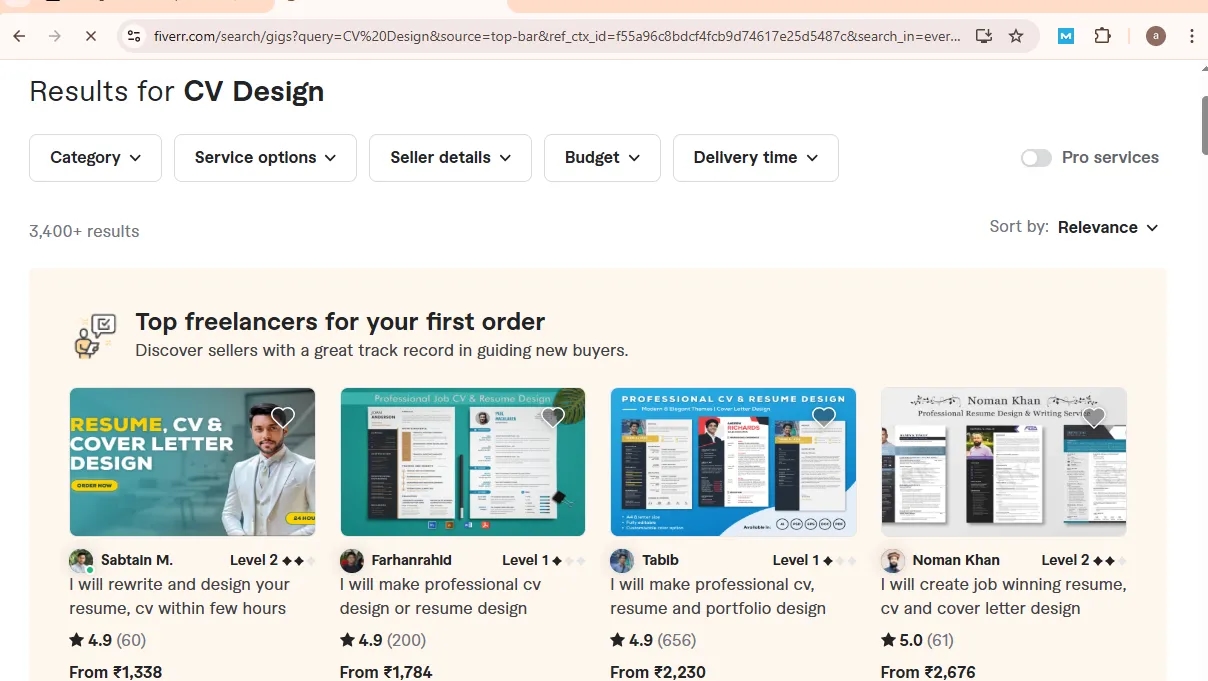
Task: Stop loading the page
Action: [90, 36]
